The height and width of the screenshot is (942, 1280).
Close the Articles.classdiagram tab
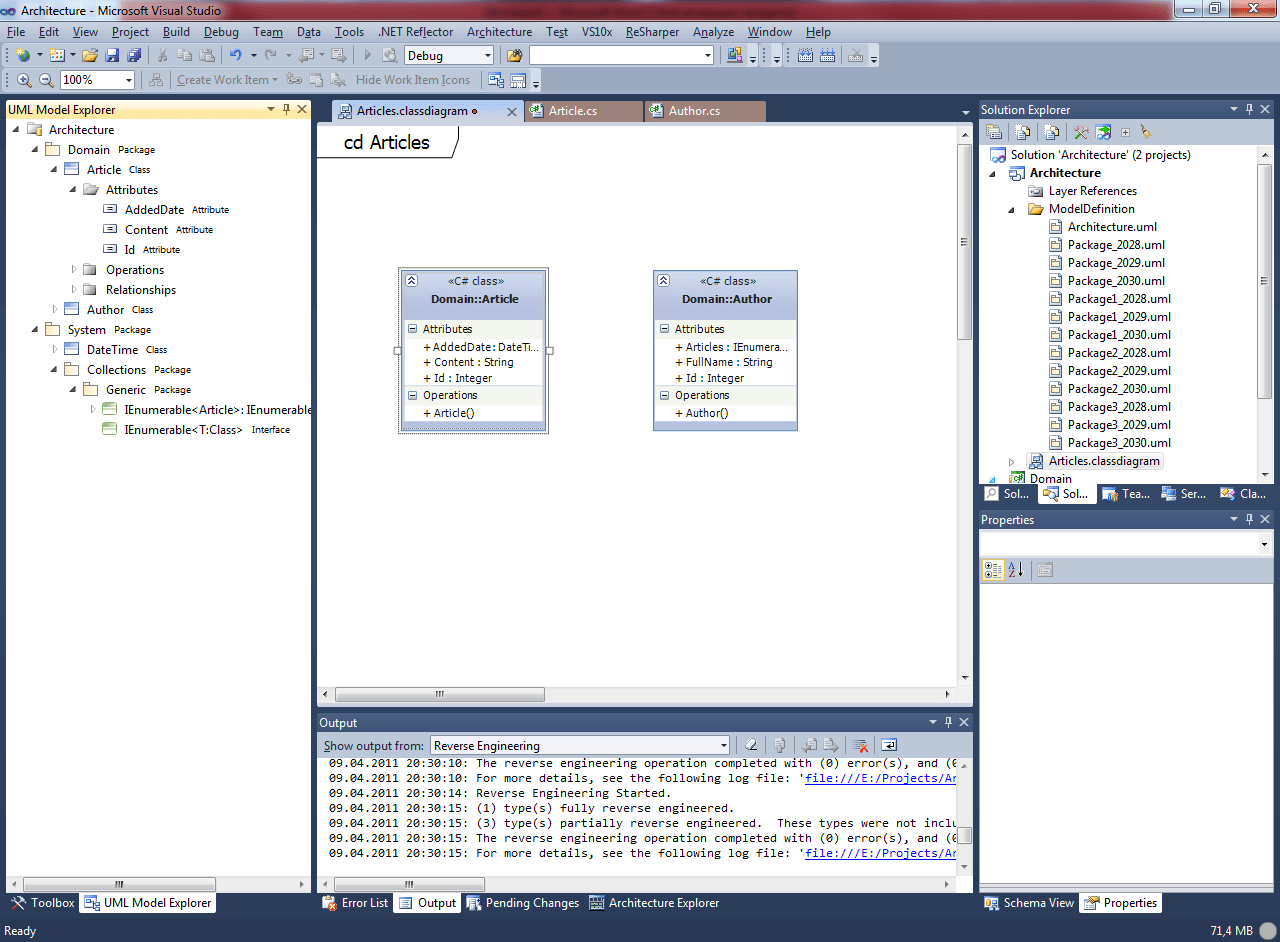(x=513, y=112)
